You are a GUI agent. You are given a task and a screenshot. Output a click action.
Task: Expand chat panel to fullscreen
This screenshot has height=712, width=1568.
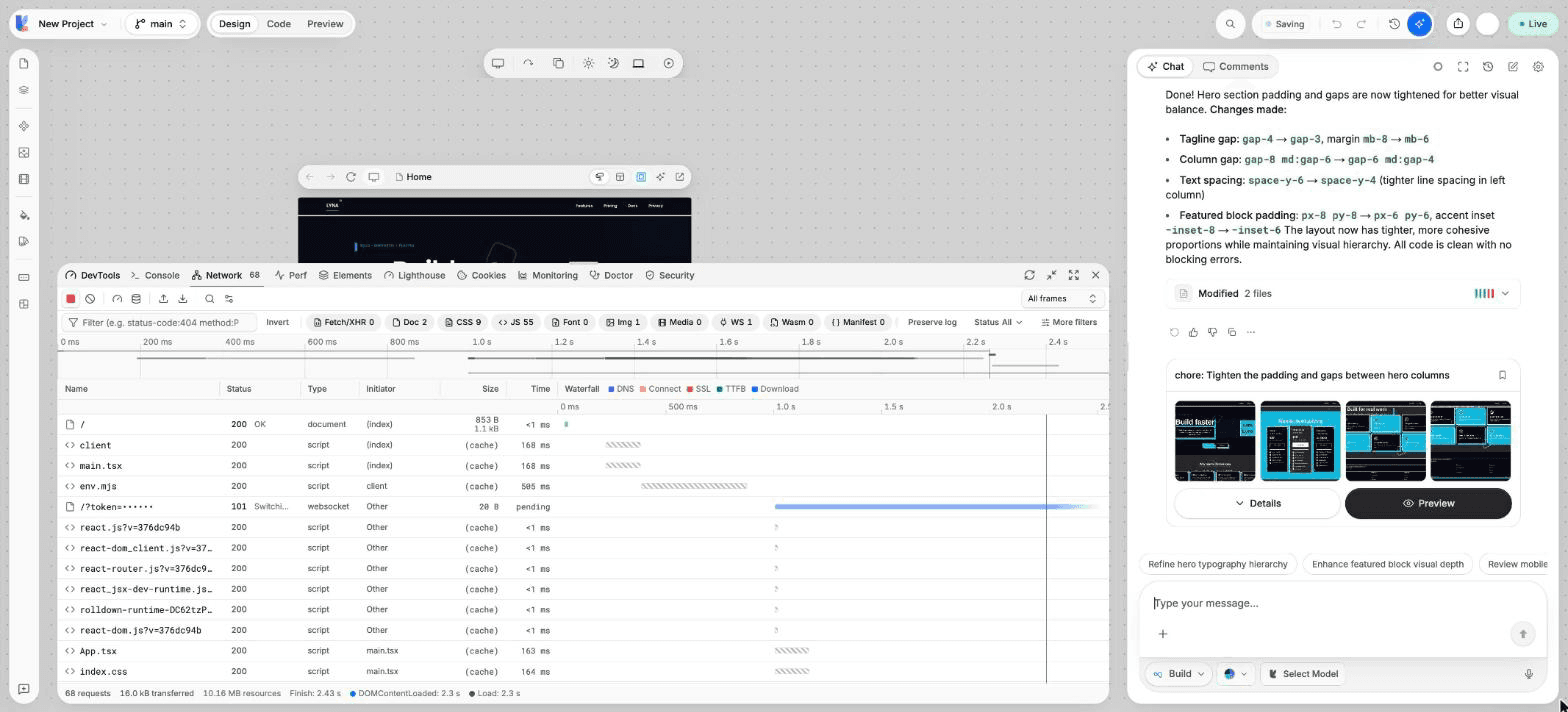pos(1463,67)
